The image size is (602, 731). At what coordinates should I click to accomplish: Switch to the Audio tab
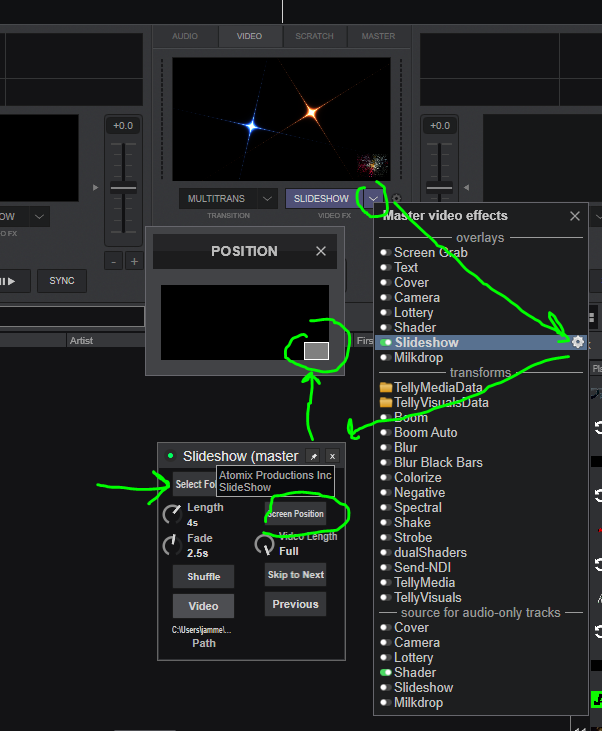tap(184, 36)
